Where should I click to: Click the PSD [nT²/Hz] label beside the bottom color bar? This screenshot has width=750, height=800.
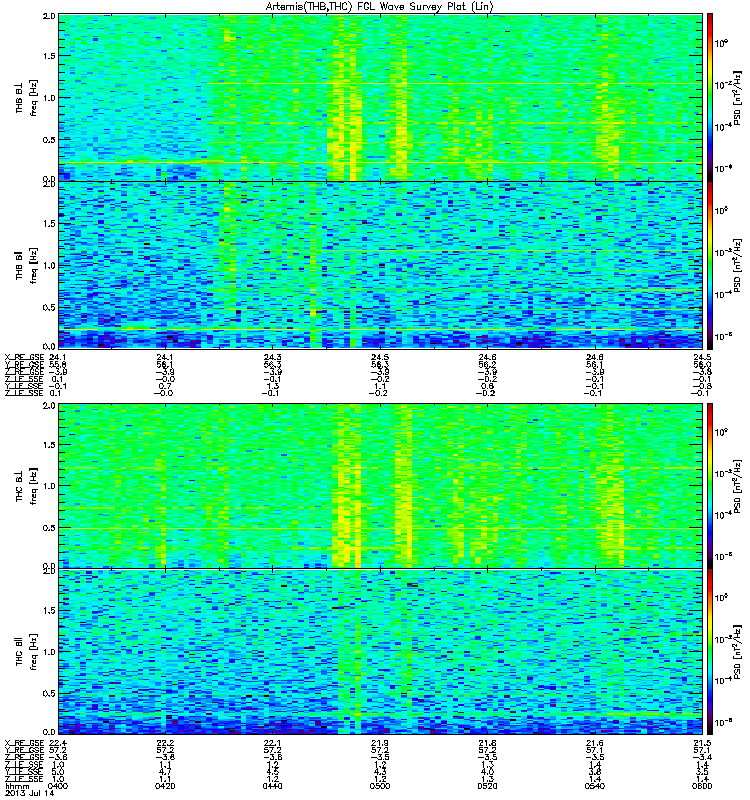[737, 652]
